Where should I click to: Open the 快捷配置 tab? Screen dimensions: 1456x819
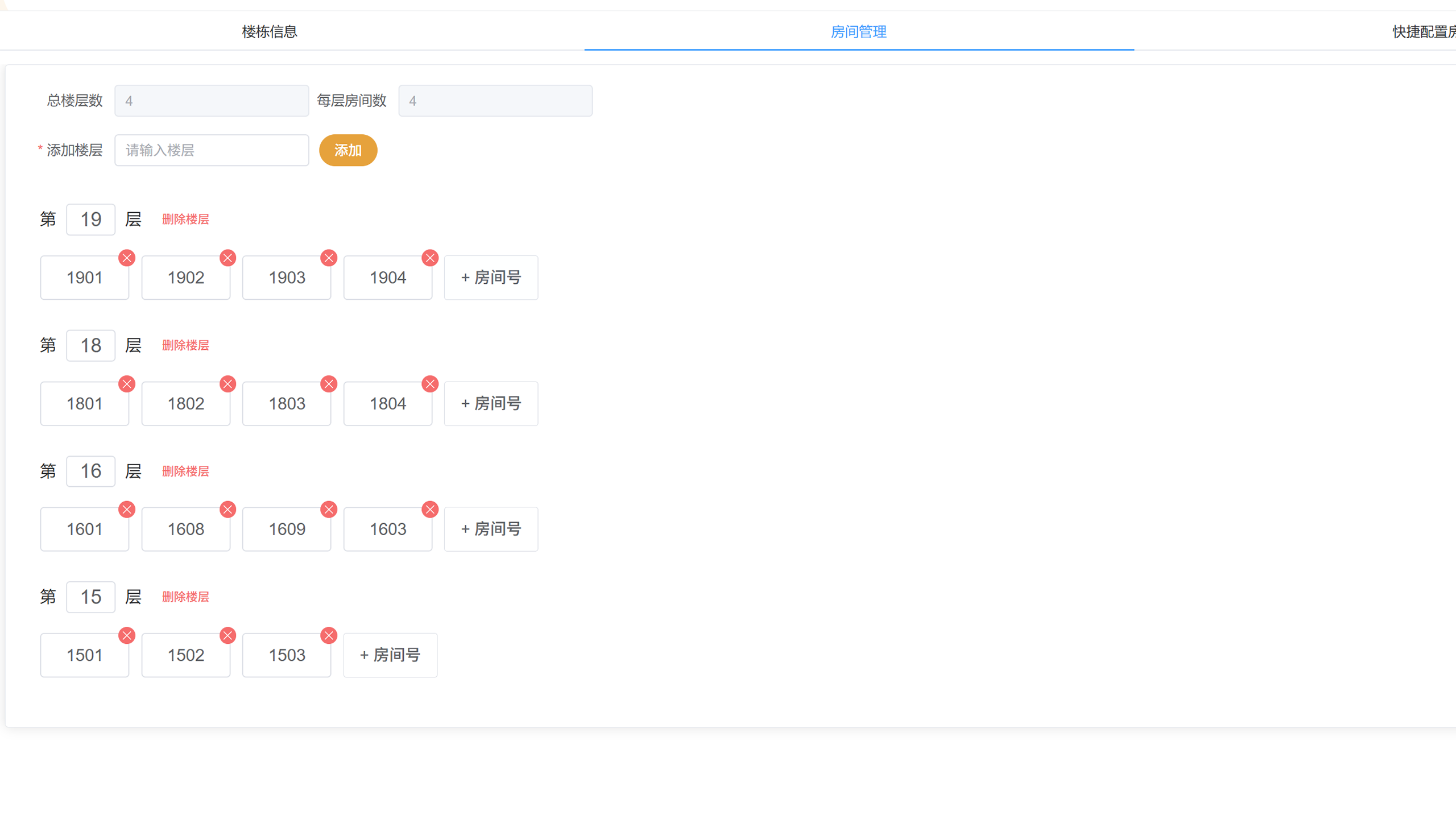click(1423, 32)
